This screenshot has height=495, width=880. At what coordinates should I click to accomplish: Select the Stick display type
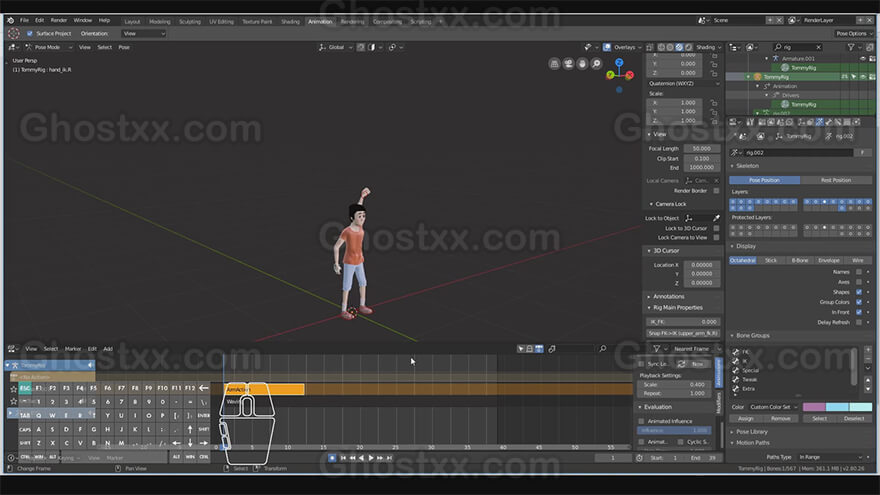coord(771,260)
